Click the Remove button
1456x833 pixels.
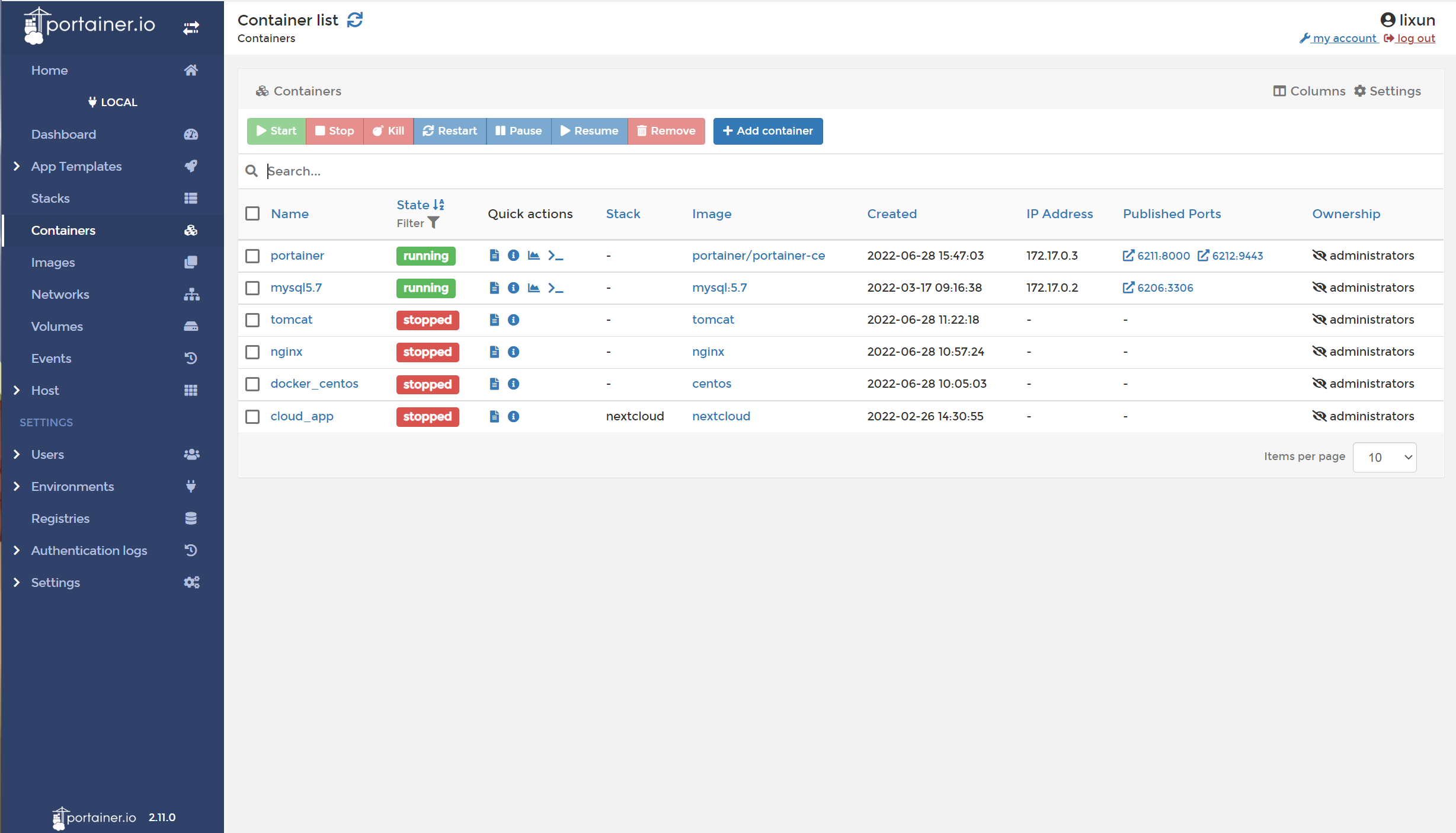666,131
